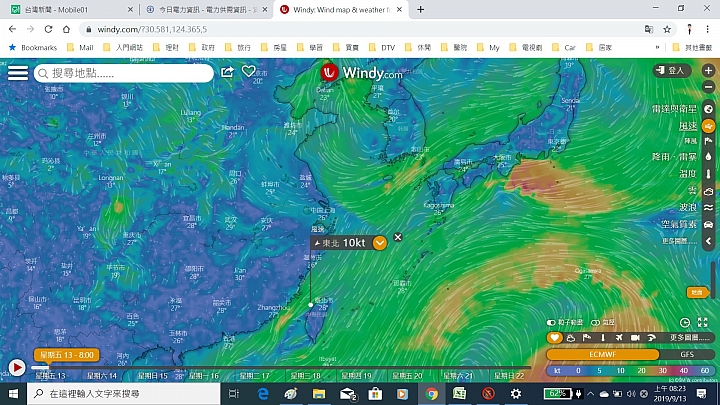Click the location search input field
This screenshot has height=405, width=720.
tap(124, 73)
